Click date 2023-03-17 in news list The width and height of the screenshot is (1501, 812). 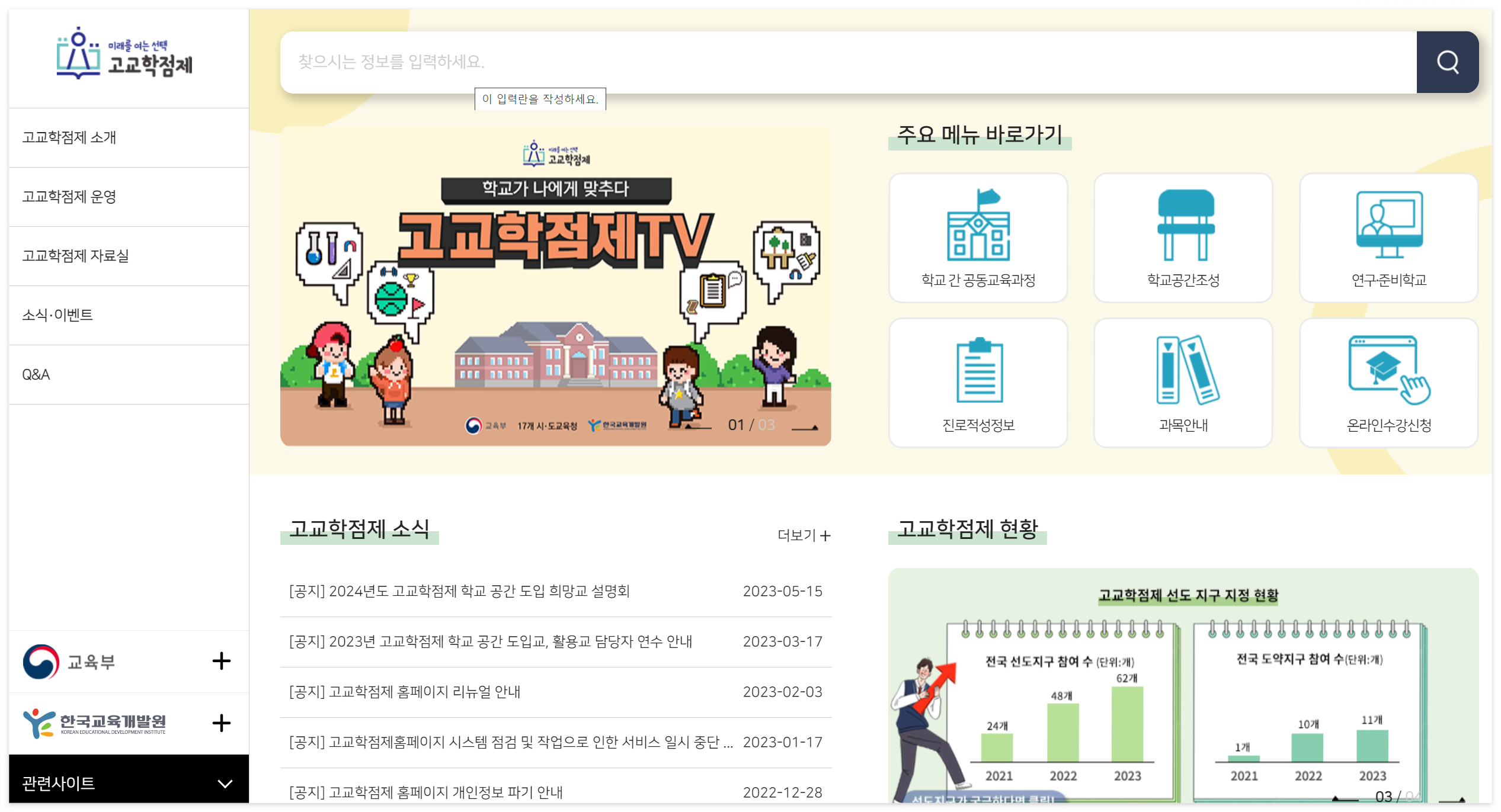click(x=782, y=641)
